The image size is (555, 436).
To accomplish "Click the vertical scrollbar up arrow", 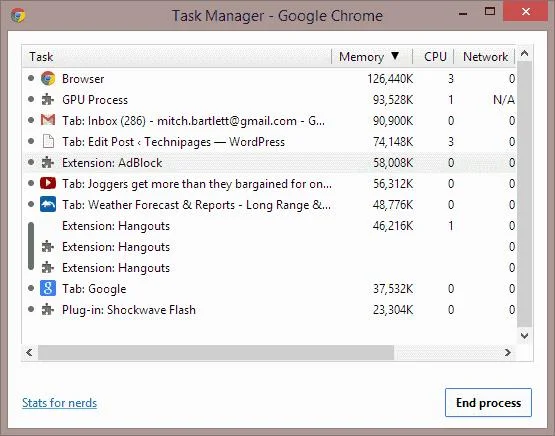I will click(524, 53).
